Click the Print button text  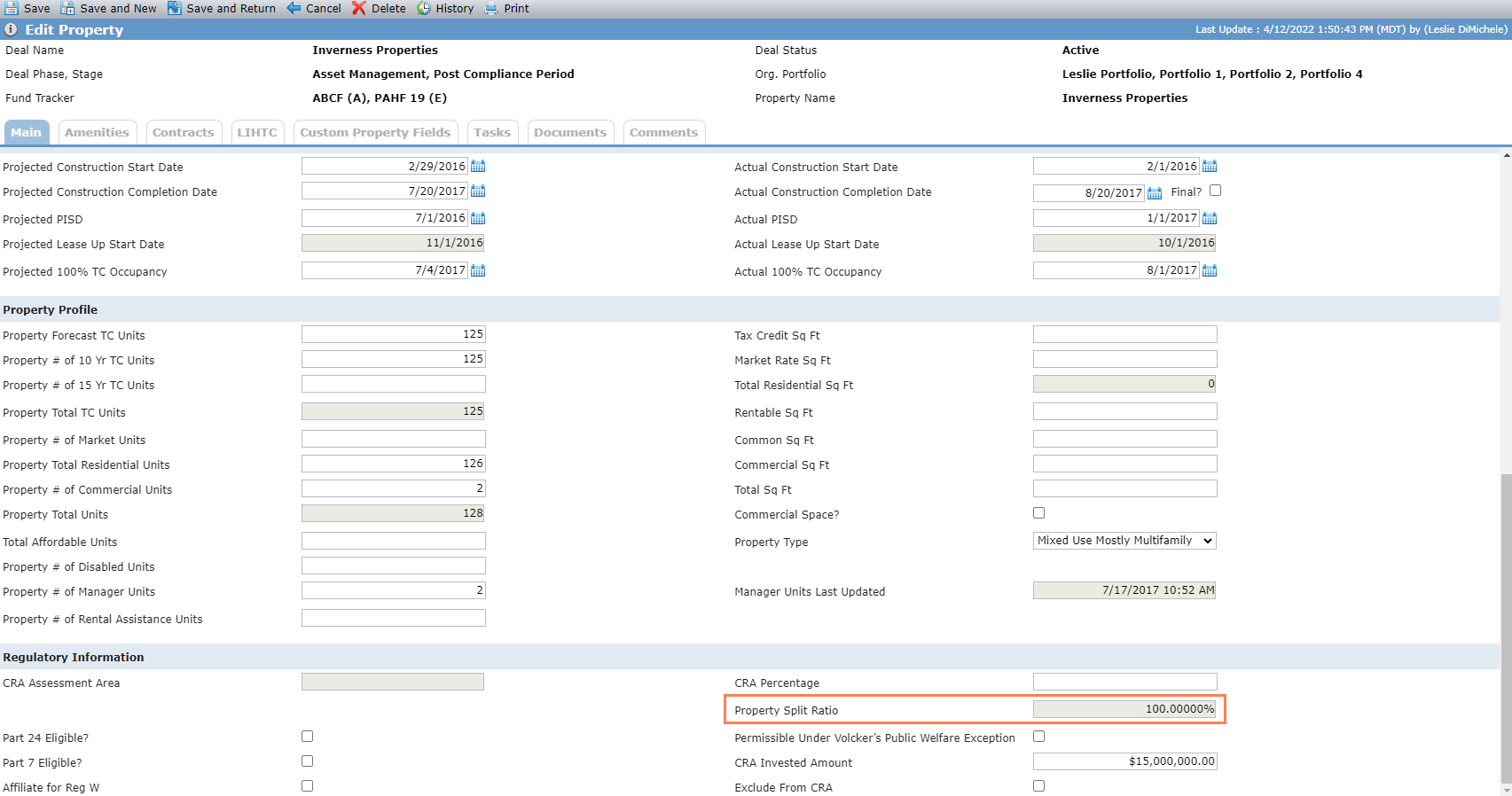coord(517,8)
